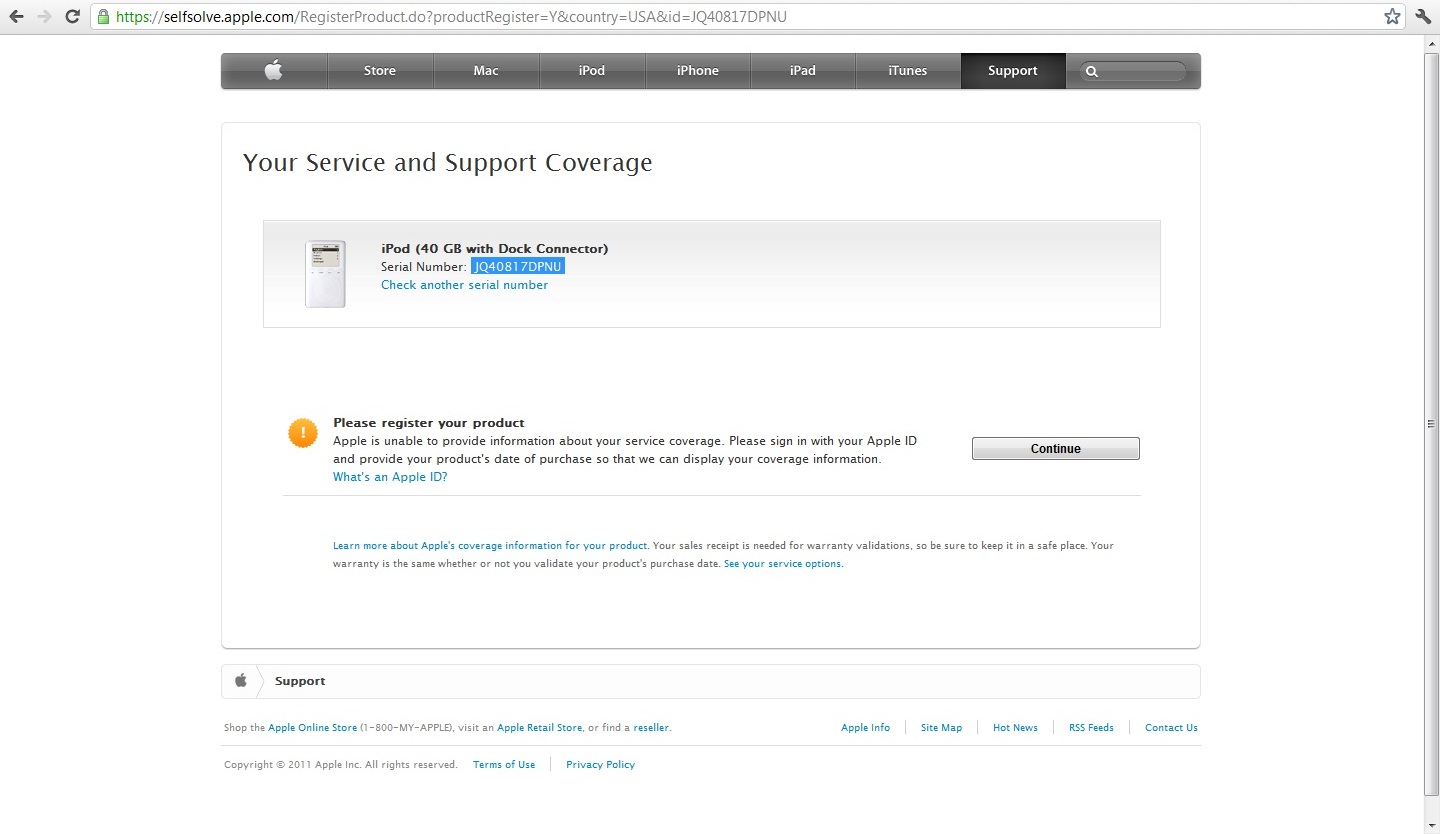Go to the iTunes section
1440x834 pixels.
(x=908, y=71)
